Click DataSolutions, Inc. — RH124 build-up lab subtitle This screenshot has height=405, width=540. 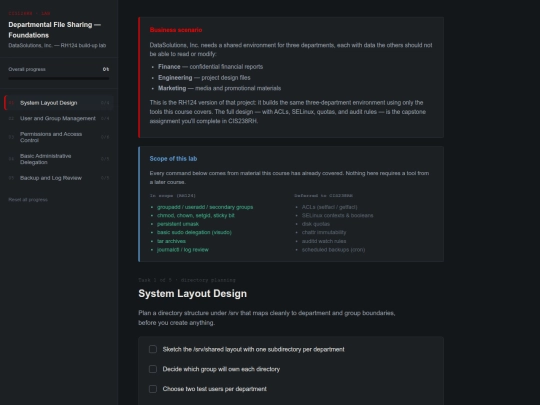[x=57, y=45]
